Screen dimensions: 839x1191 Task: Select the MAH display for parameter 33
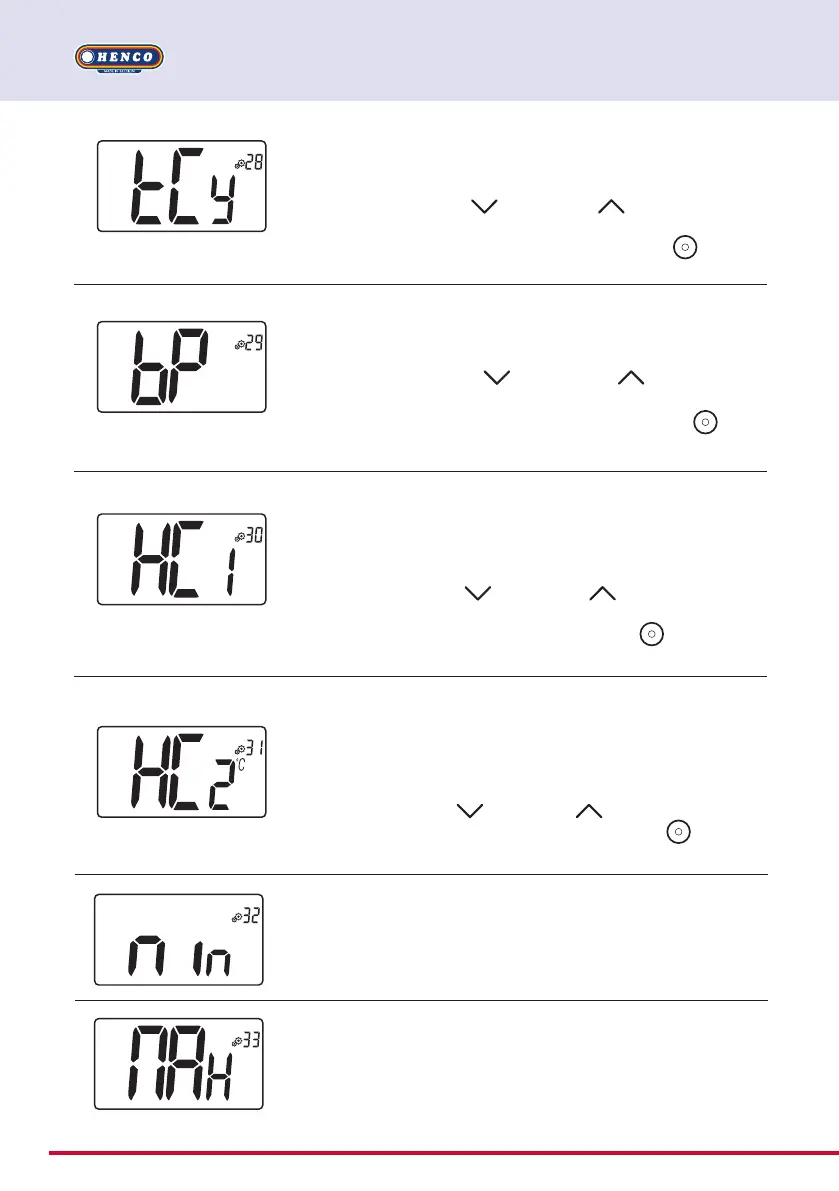(178, 1064)
